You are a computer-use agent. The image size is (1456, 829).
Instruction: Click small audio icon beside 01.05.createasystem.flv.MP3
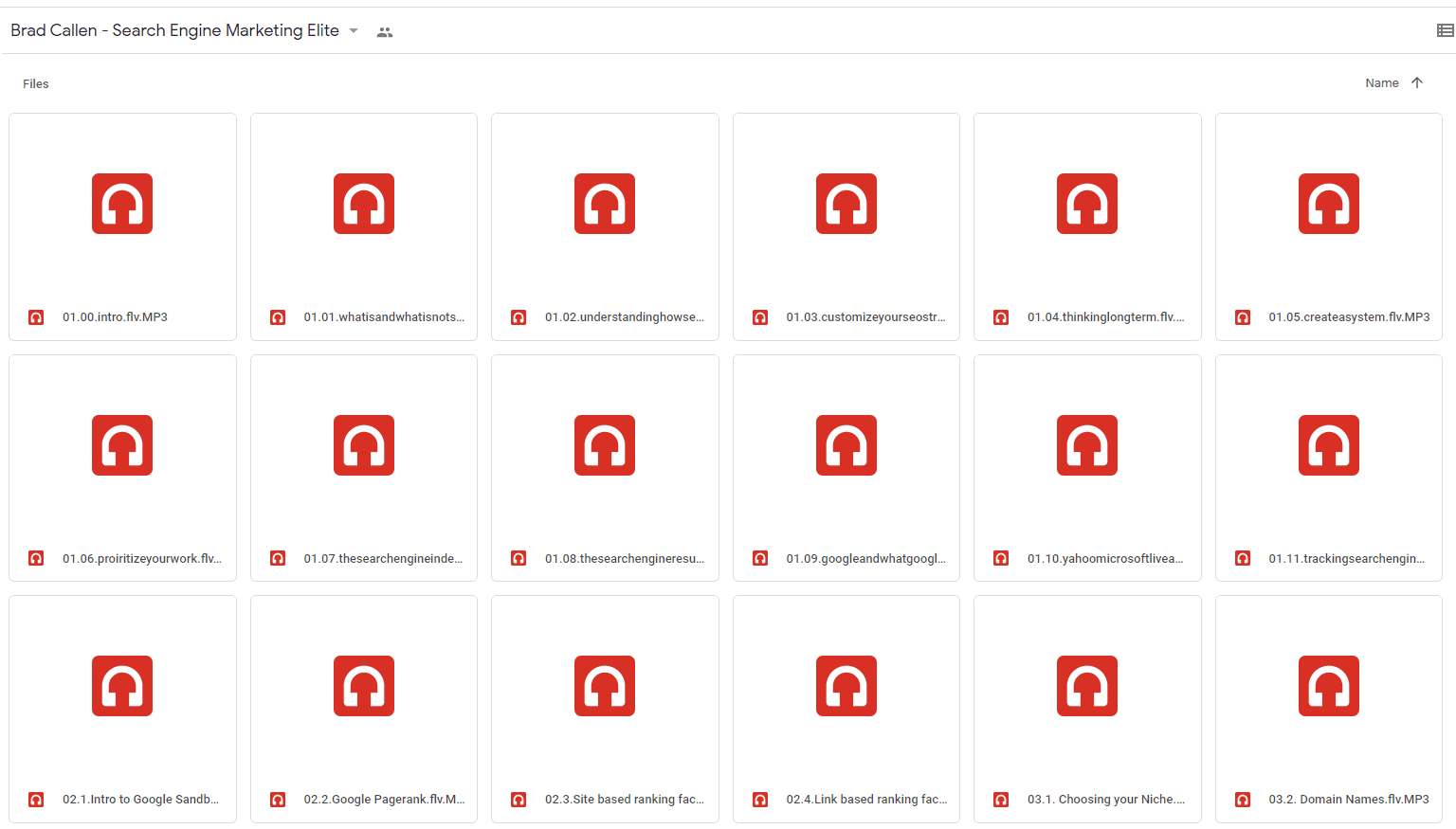[x=1243, y=317]
